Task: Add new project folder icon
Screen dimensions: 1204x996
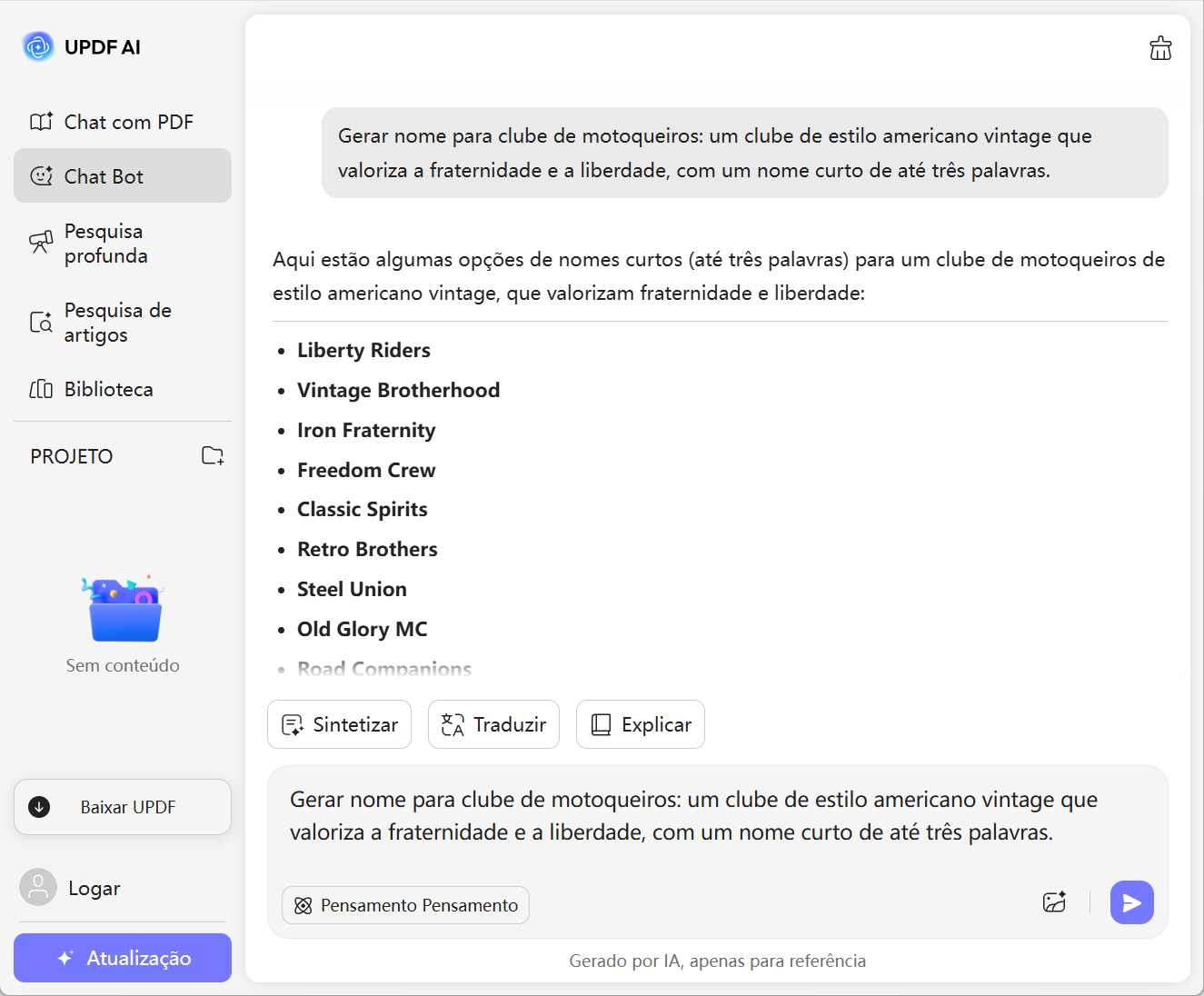Action: (x=213, y=456)
